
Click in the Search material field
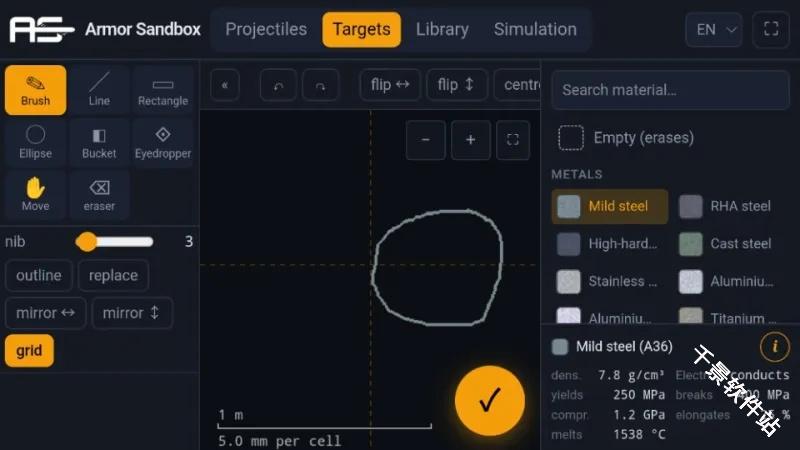tap(670, 90)
